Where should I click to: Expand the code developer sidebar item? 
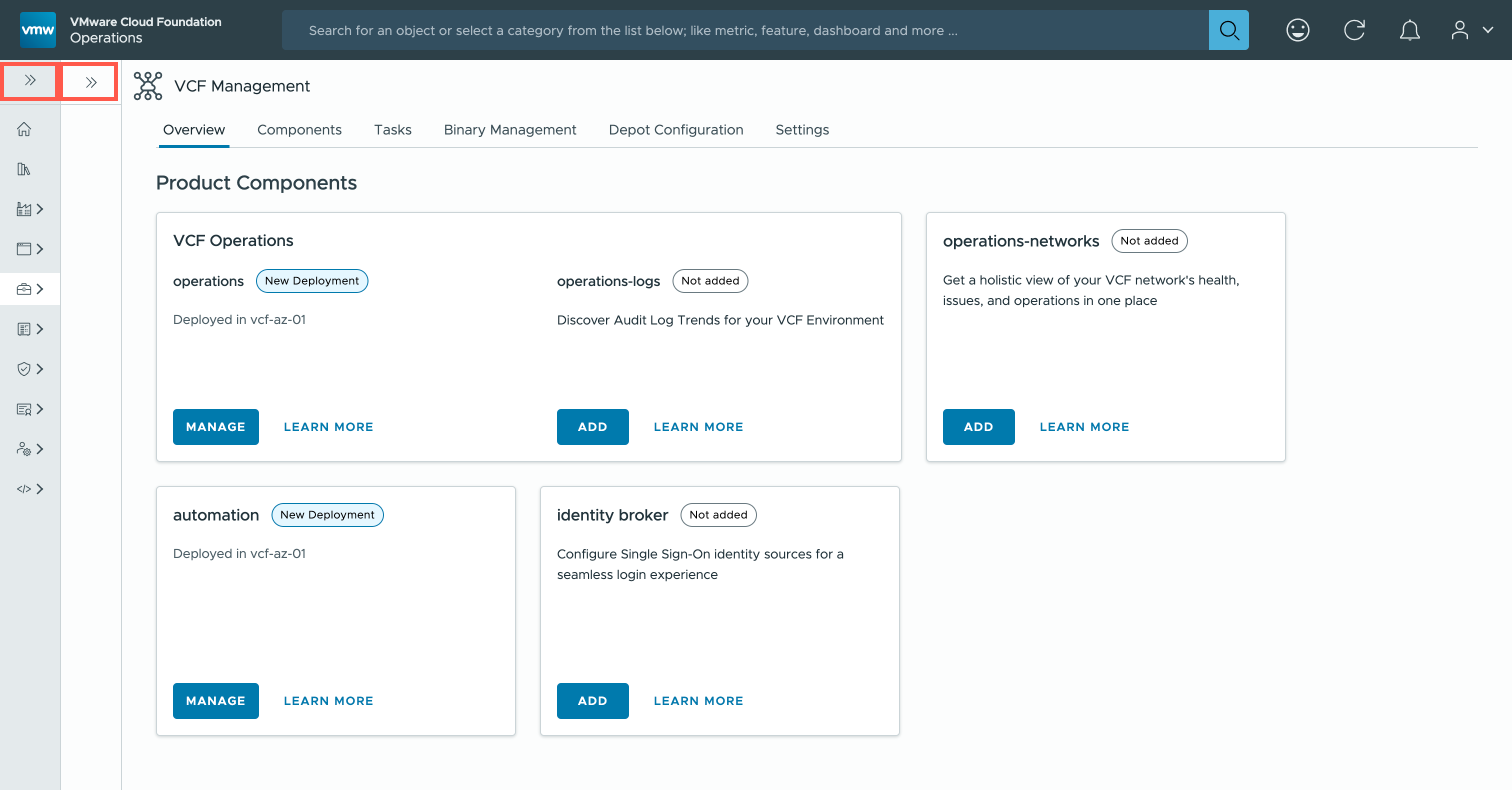pyautogui.click(x=30, y=489)
